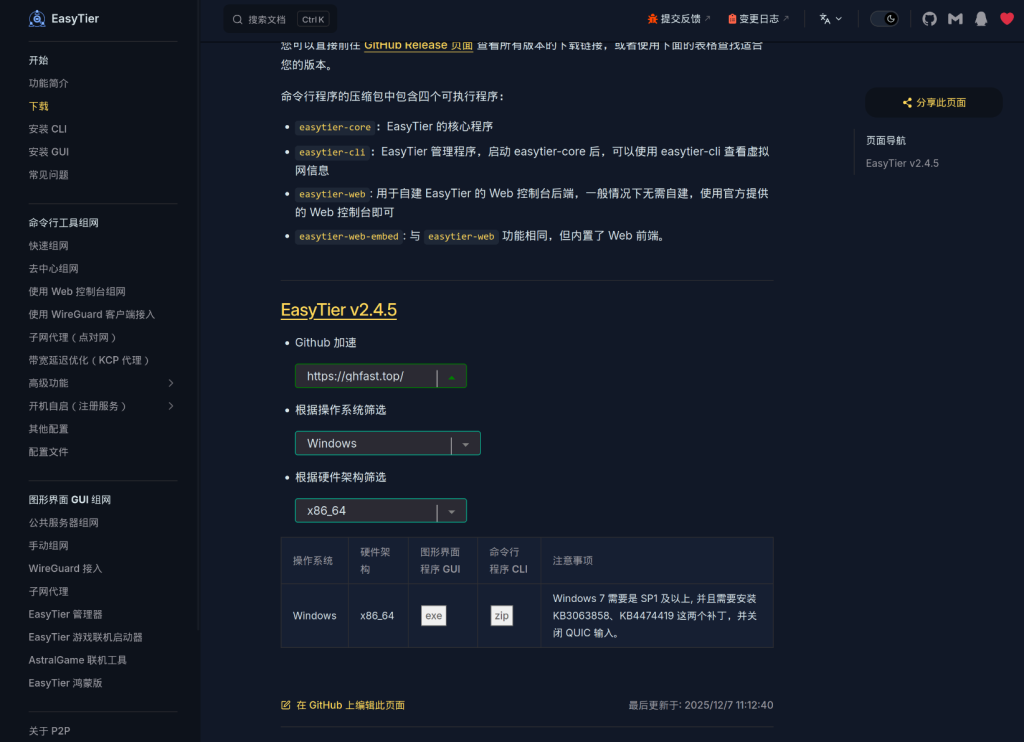The height and width of the screenshot is (742, 1024).
Task: Open the Github 加速 mirror dropdown
Action: [x=452, y=377]
